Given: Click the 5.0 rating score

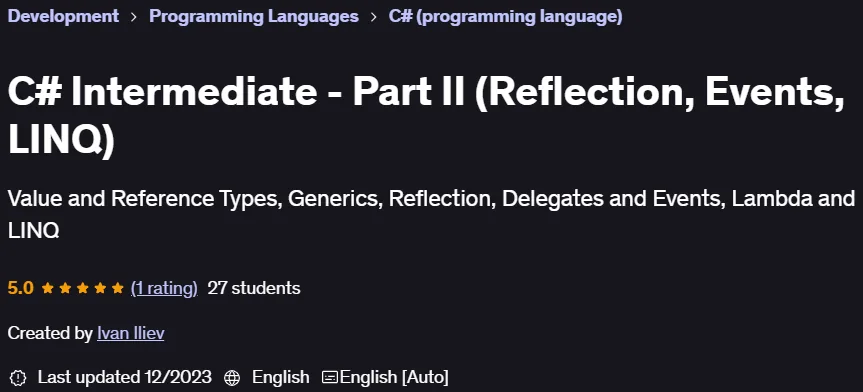Looking at the screenshot, I should [x=21, y=288].
